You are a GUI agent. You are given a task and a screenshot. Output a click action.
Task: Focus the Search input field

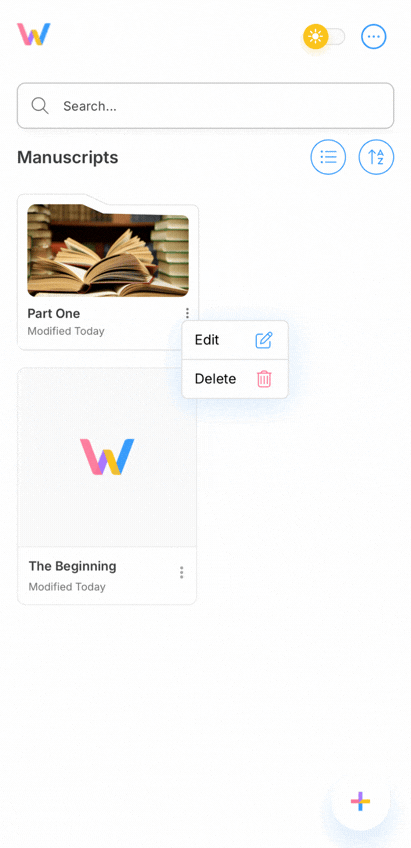206,105
